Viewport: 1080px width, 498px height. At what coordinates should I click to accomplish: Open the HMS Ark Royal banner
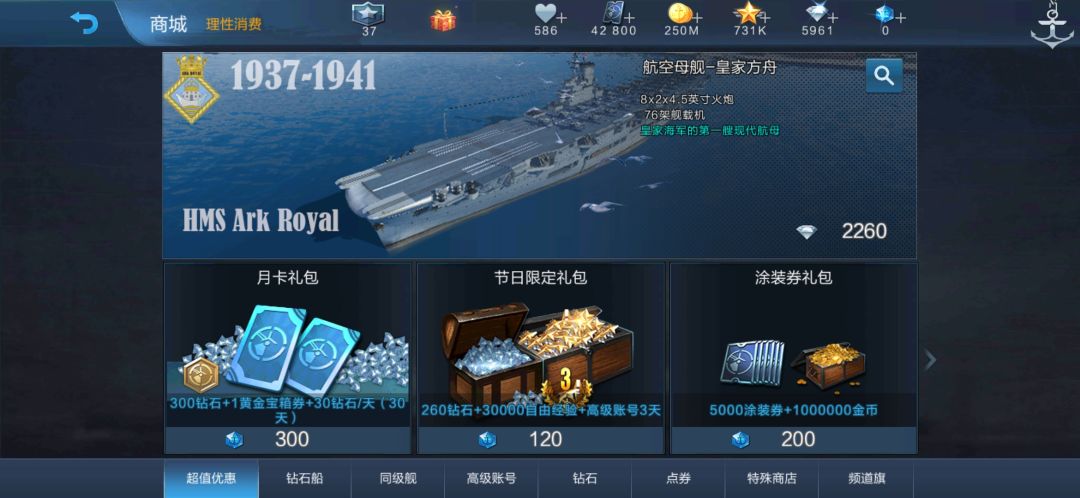[539, 155]
